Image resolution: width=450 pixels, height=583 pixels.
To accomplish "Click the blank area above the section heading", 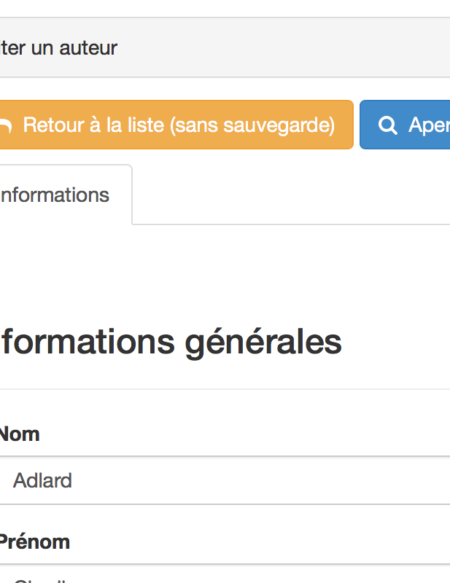I will pos(225,275).
